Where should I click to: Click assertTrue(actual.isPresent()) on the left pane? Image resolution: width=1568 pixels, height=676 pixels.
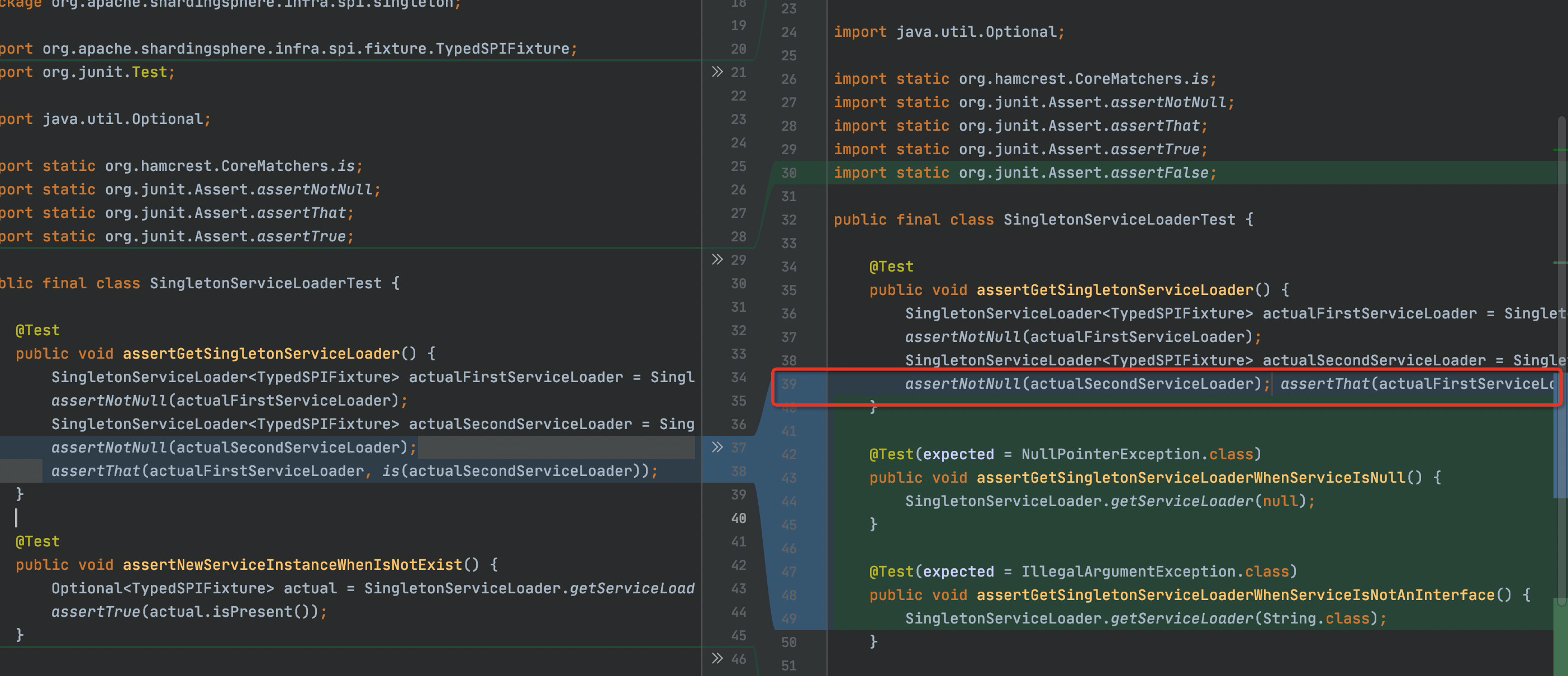pos(189,612)
